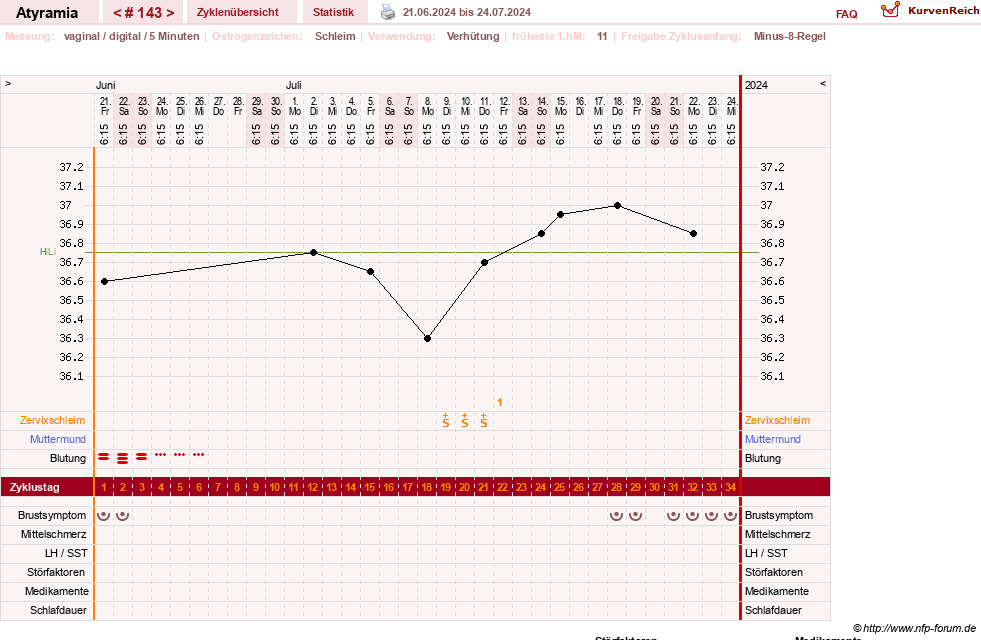This screenshot has width=981, height=640.
Task: Click the date header 18. Do
Action: (x=618, y=106)
